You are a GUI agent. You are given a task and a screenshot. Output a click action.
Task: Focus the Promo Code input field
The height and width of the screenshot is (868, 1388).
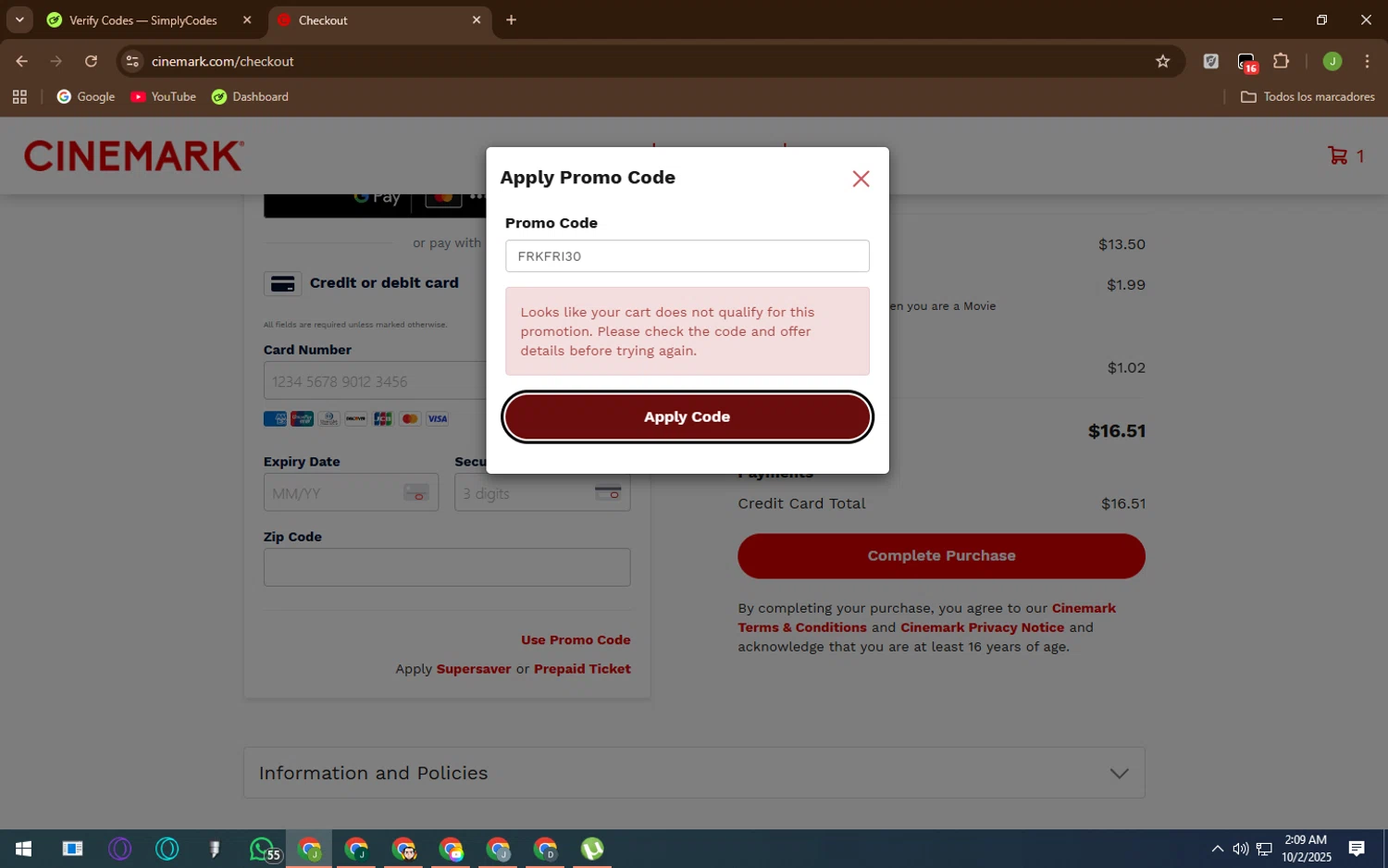[687, 256]
